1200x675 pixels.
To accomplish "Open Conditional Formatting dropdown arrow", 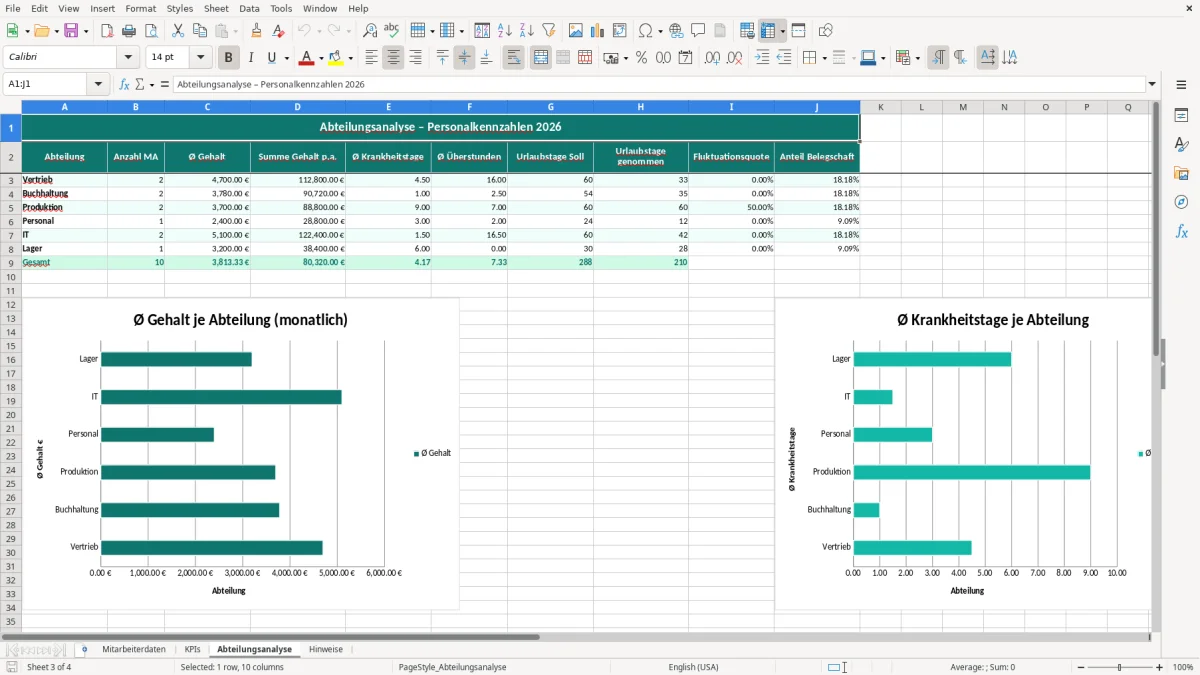I will pyautogui.click(x=917, y=58).
